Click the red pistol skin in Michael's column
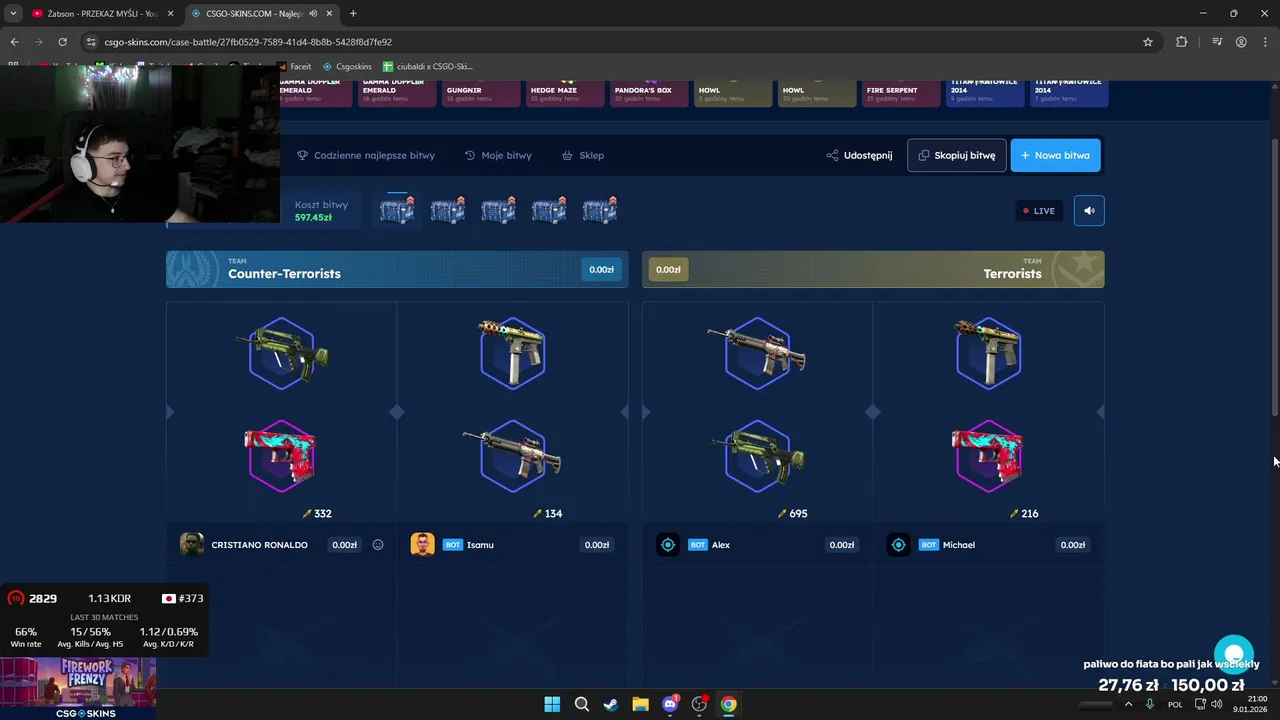The image size is (1280, 720). click(x=987, y=456)
